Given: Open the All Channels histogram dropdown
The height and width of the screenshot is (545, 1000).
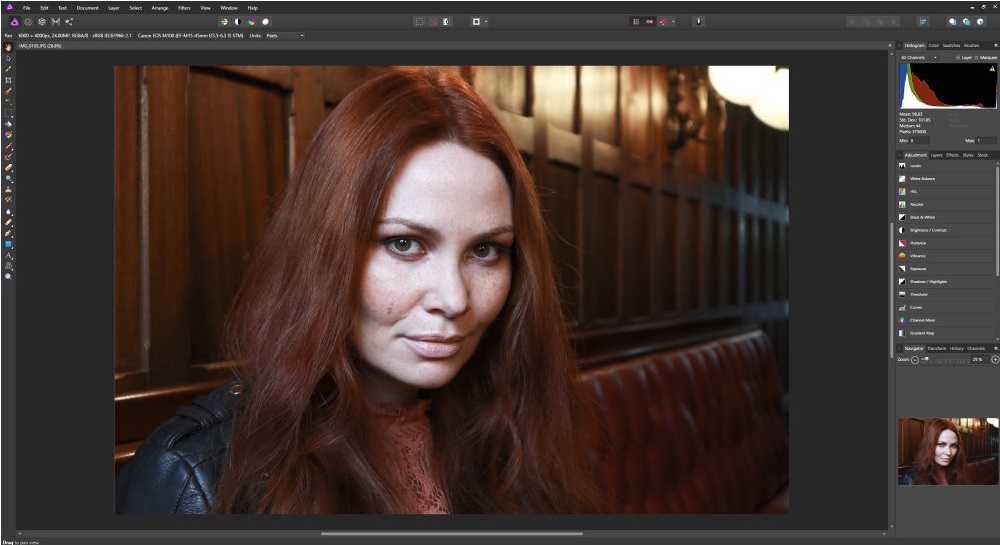Looking at the screenshot, I should coord(918,57).
